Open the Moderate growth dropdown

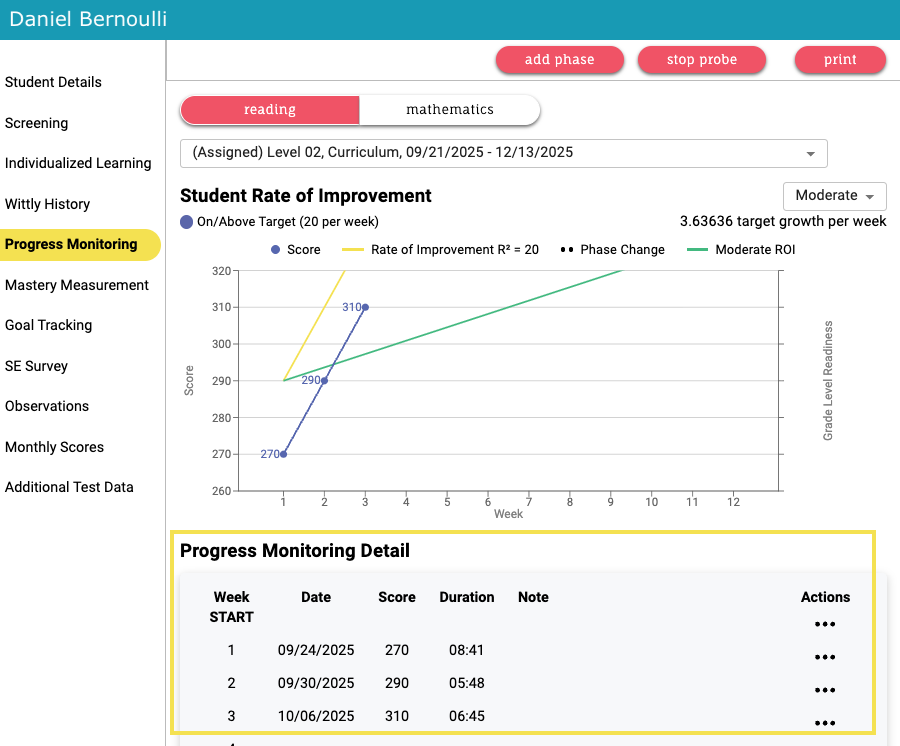click(834, 196)
